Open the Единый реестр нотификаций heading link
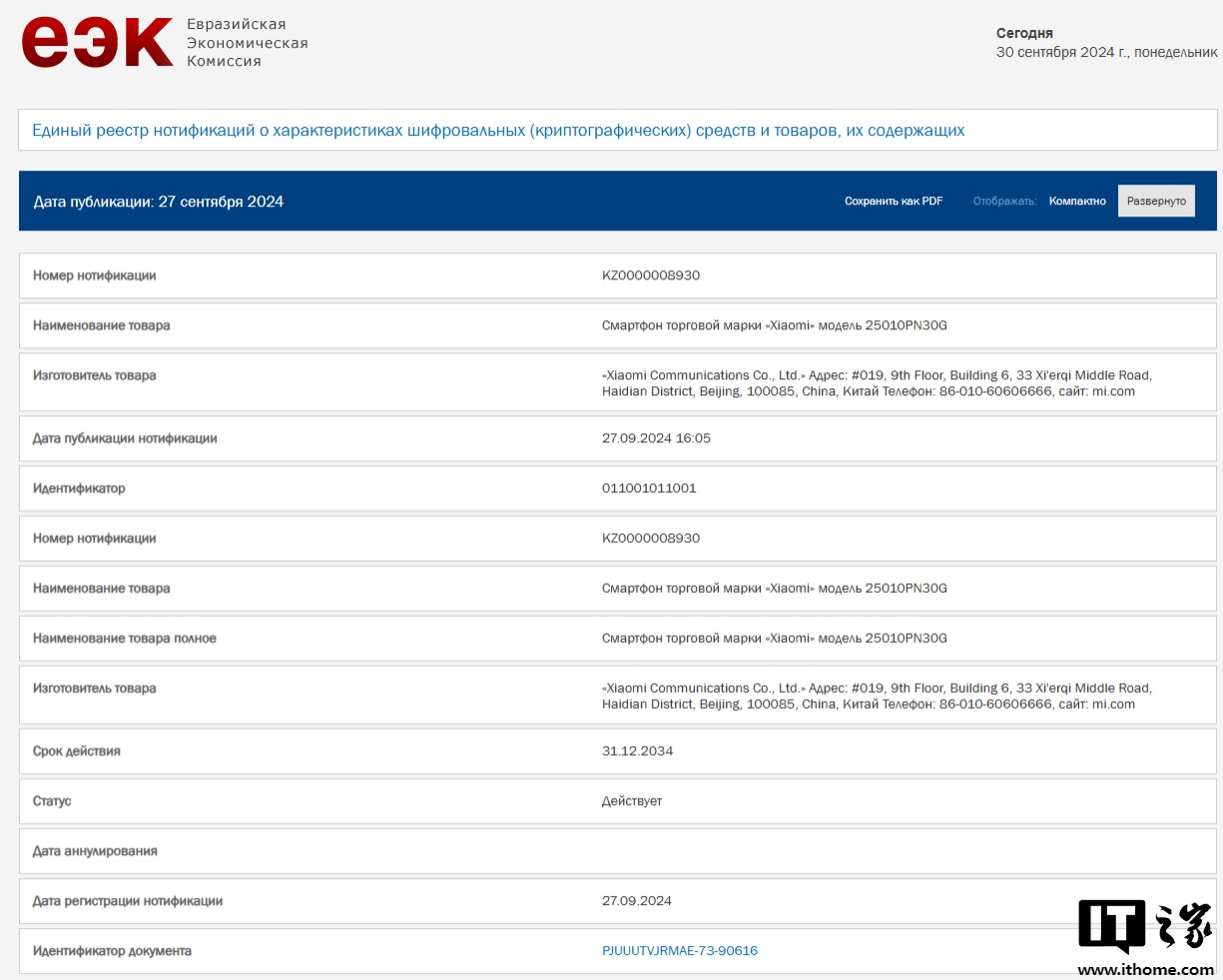The height and width of the screenshot is (980, 1223). point(498,131)
